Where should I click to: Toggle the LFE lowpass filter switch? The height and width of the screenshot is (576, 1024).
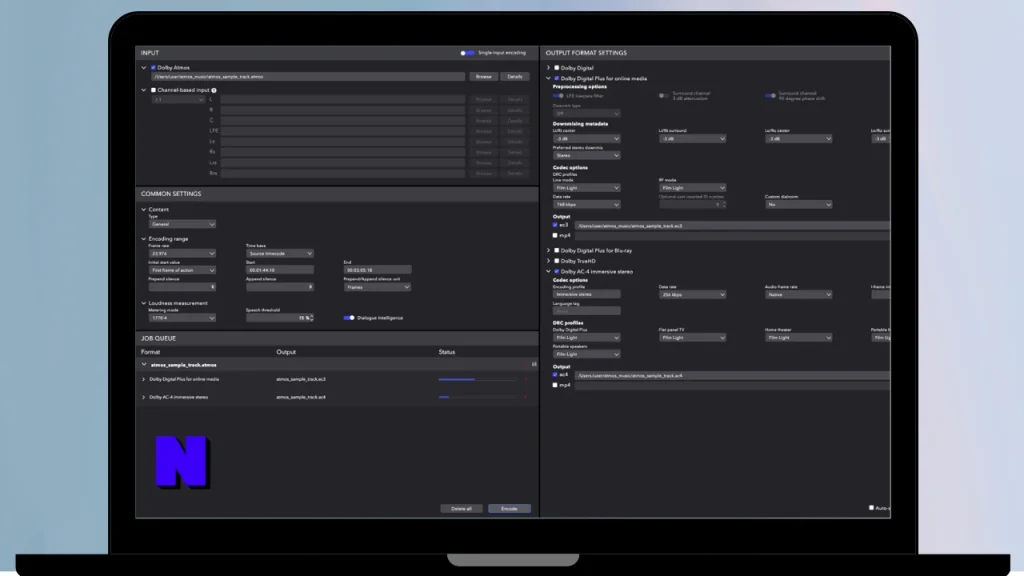pyautogui.click(x=558, y=96)
